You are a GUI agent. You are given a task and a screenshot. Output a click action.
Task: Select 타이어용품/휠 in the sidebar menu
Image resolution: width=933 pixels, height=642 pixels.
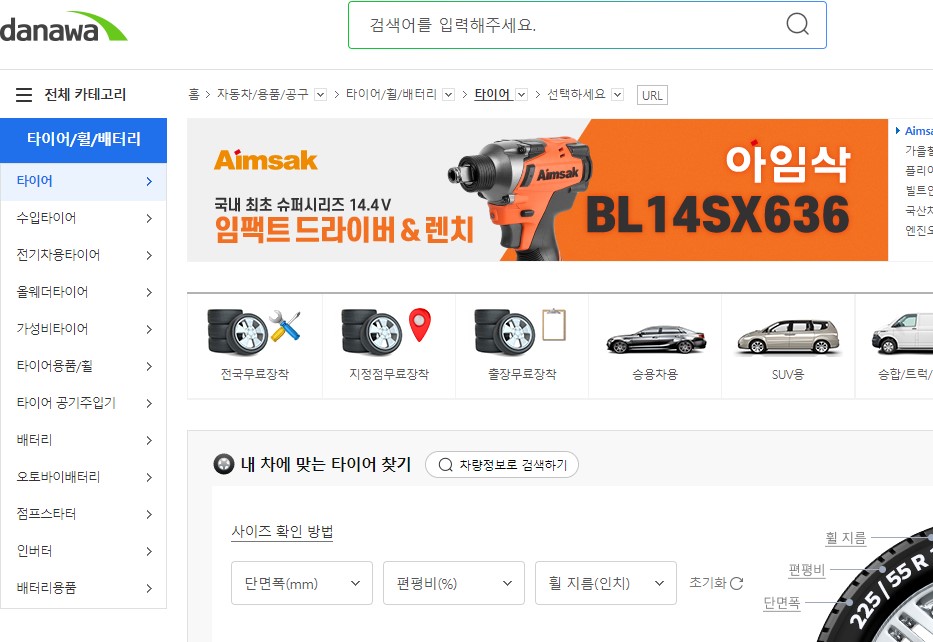coord(83,366)
